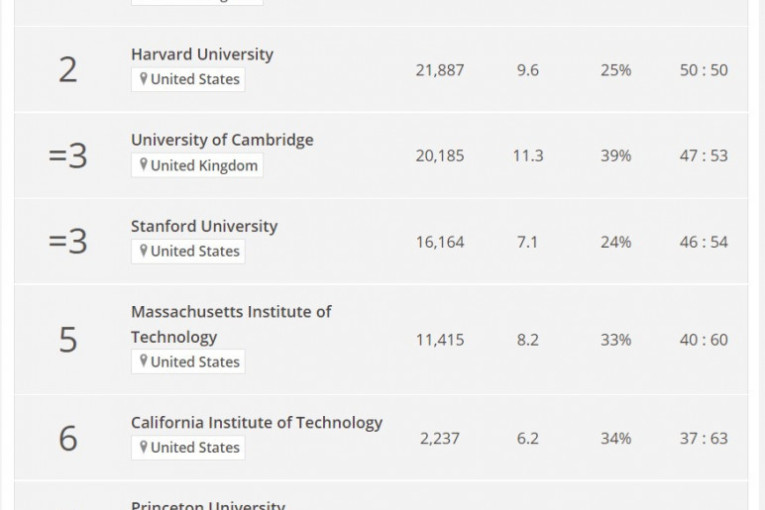Click MIT's United States location tag
Viewport: 765px width, 510px height.
195,362
